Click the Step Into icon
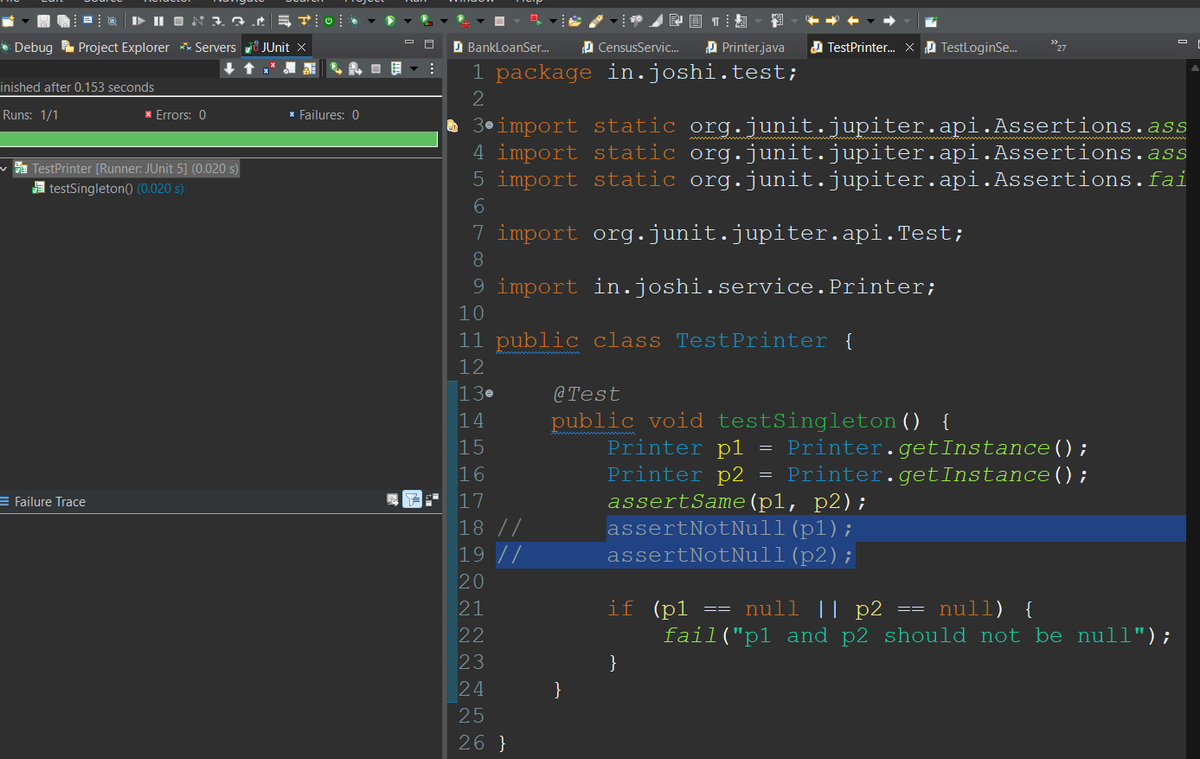This screenshot has height=759, width=1200. pyautogui.click(x=217, y=20)
